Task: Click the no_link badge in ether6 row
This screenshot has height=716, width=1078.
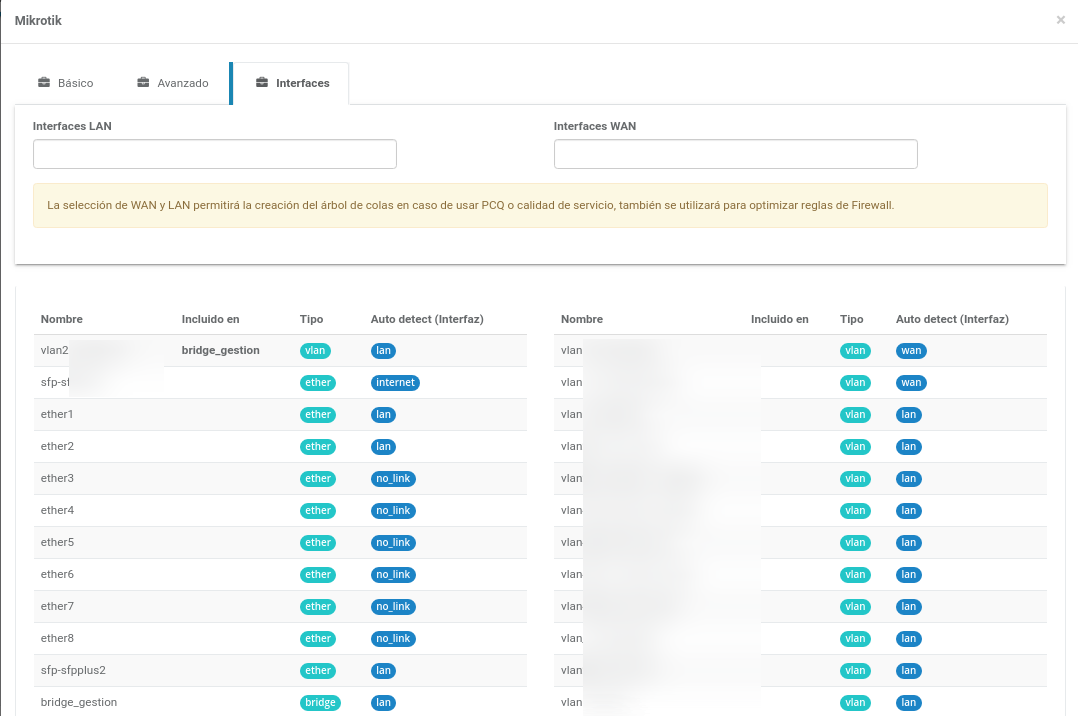Action: (x=393, y=574)
